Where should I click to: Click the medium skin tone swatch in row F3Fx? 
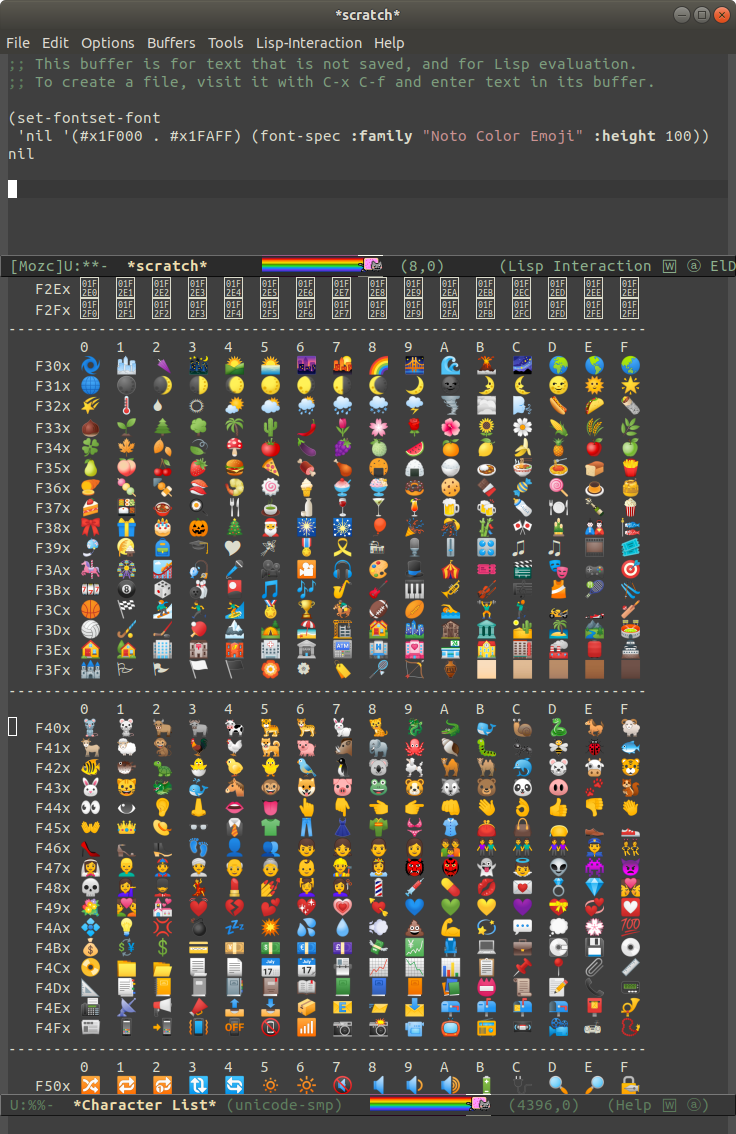558,670
